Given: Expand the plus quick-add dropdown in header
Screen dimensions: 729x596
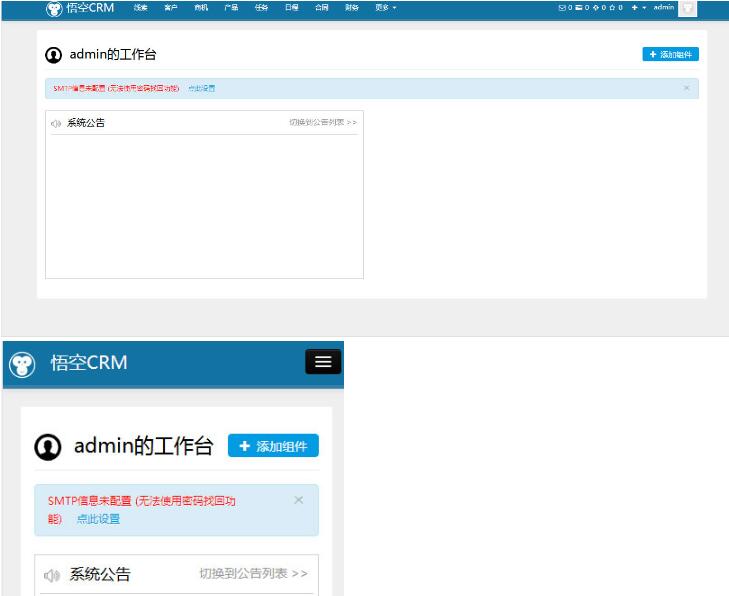Looking at the screenshot, I should [638, 8].
